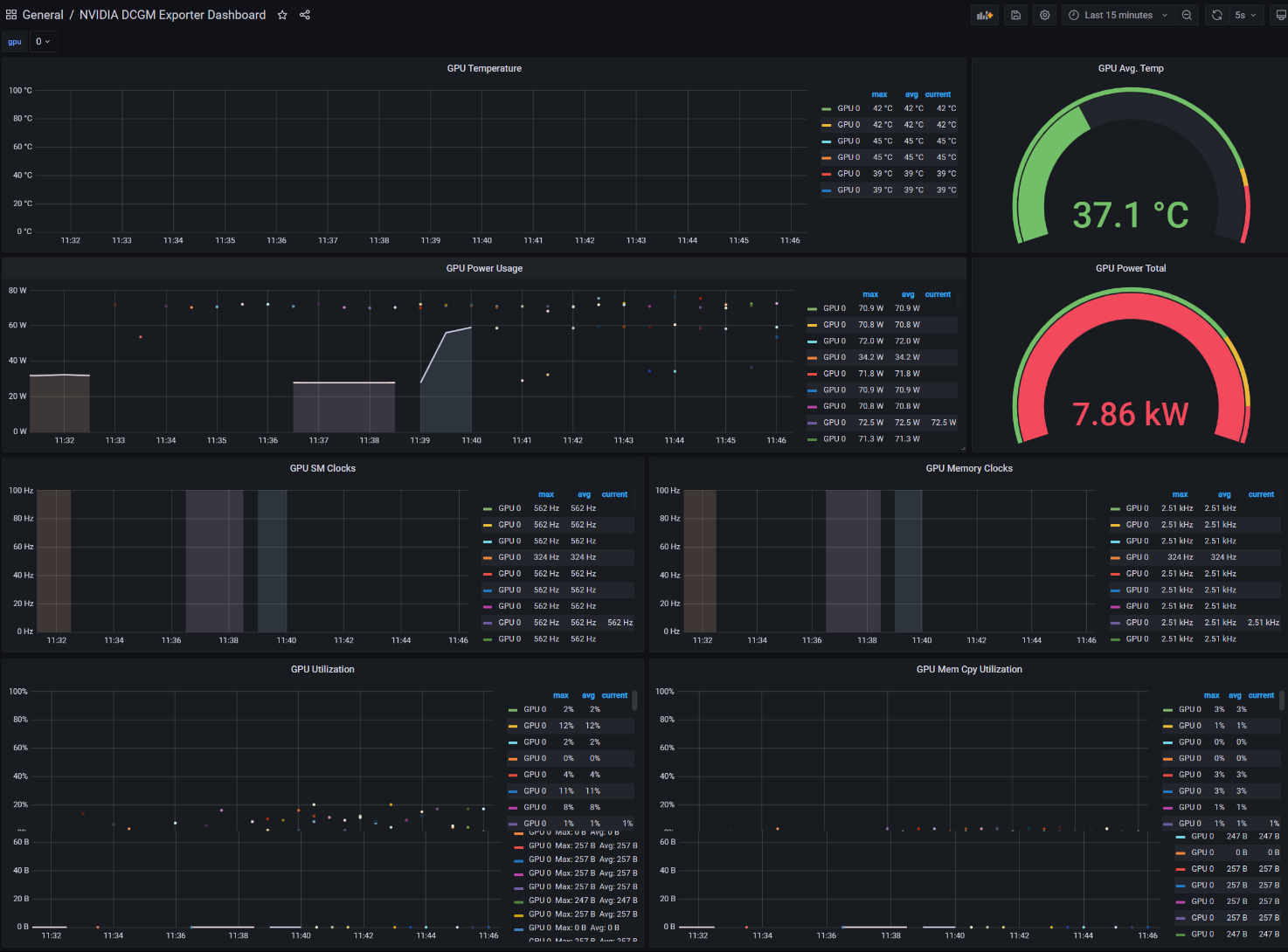
Task: Save the dashboard with the floppy disk icon
Action: (x=1015, y=15)
